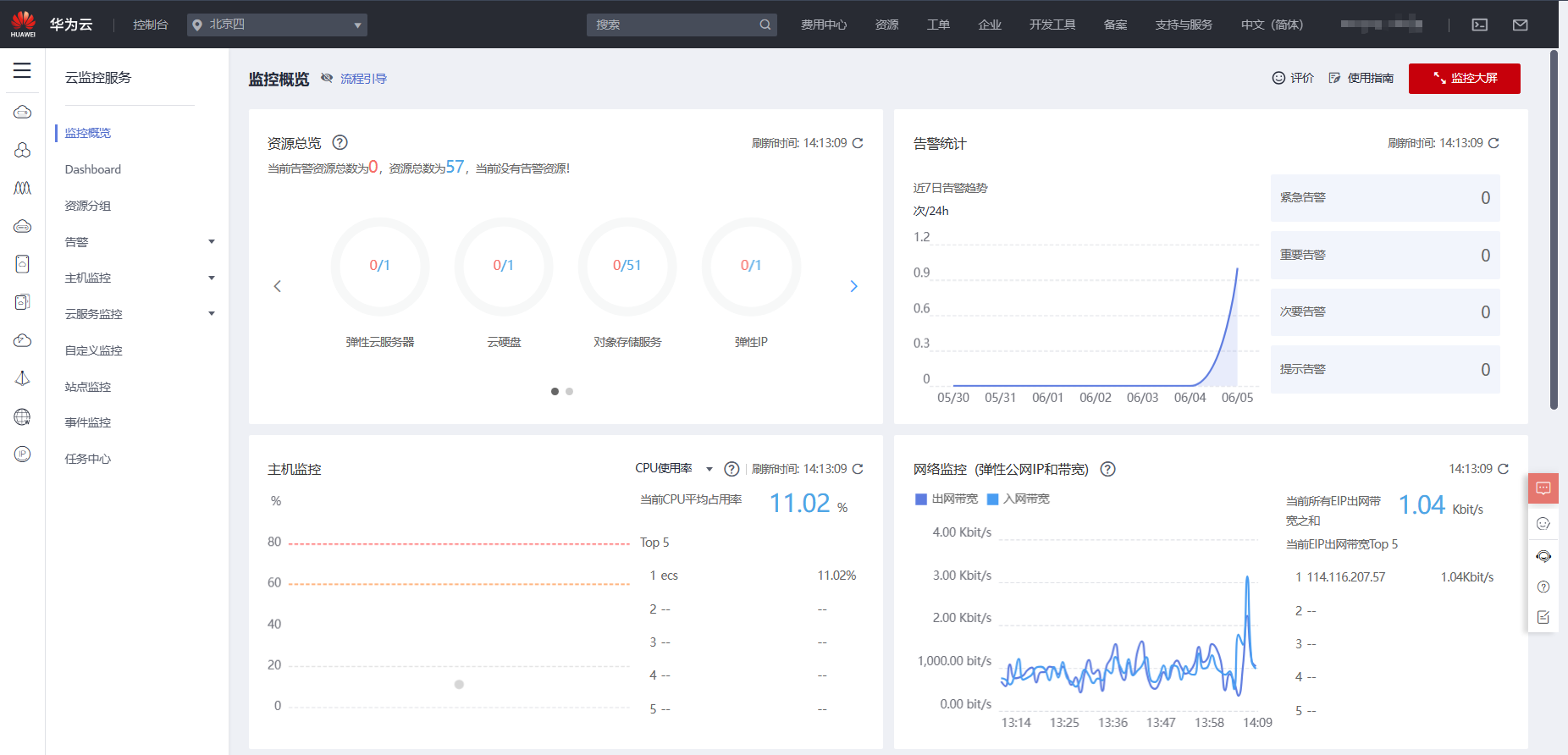This screenshot has width=1568, height=755.
Task: Click the wave-shaped sidebar icon
Action: (x=23, y=188)
